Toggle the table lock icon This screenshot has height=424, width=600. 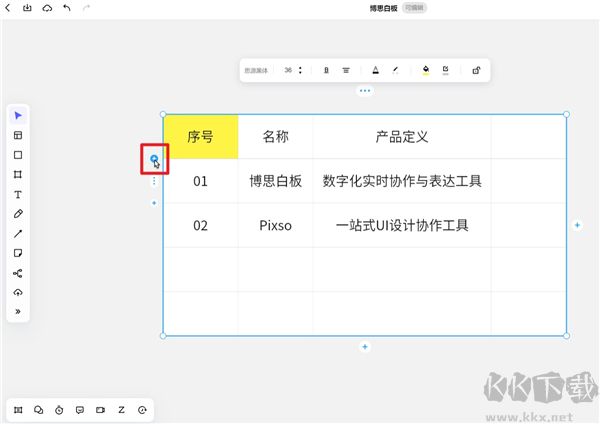[476, 71]
